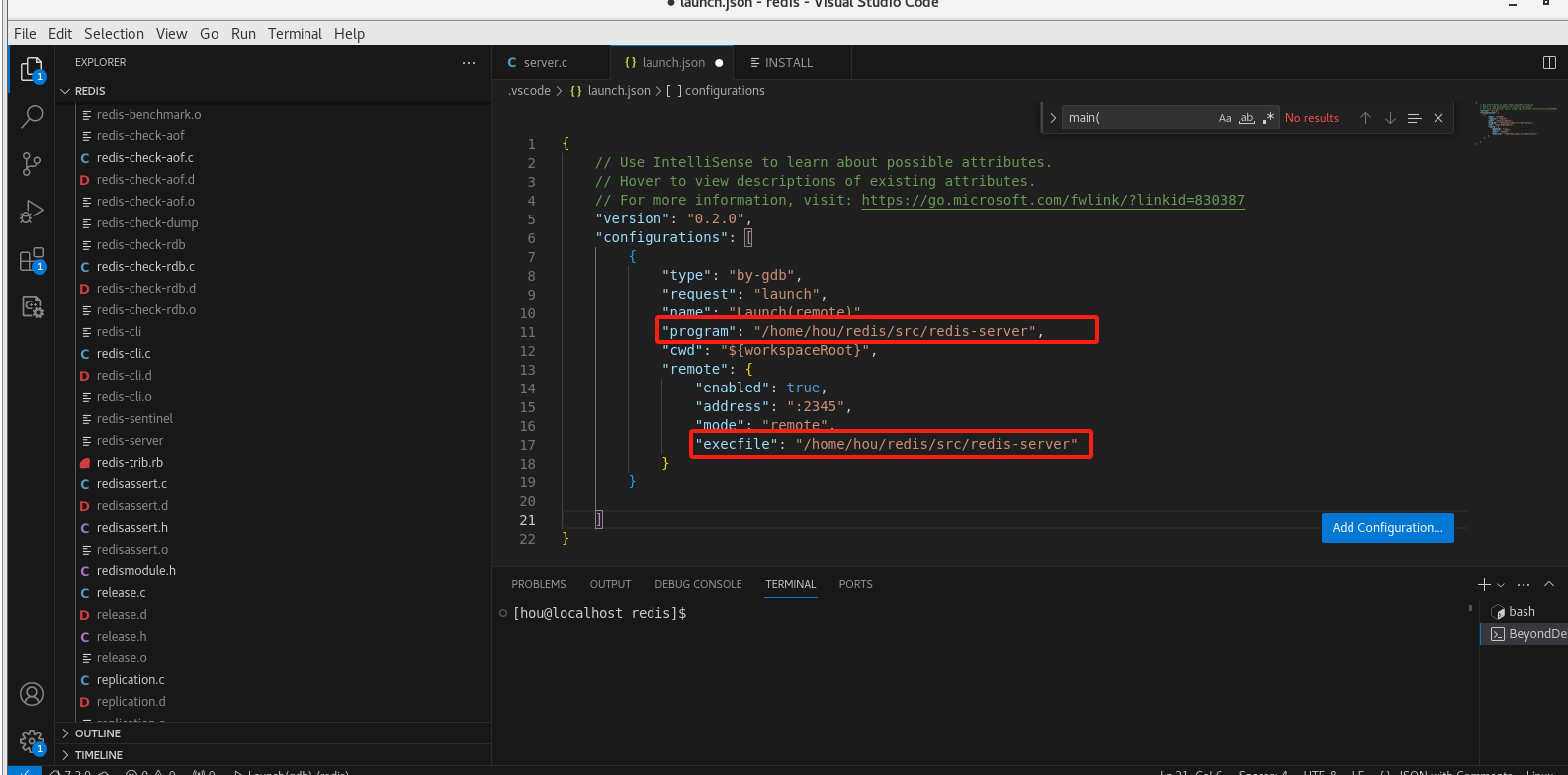The width and height of the screenshot is (1568, 775).
Task: Open the Selection menu
Action: click(114, 34)
